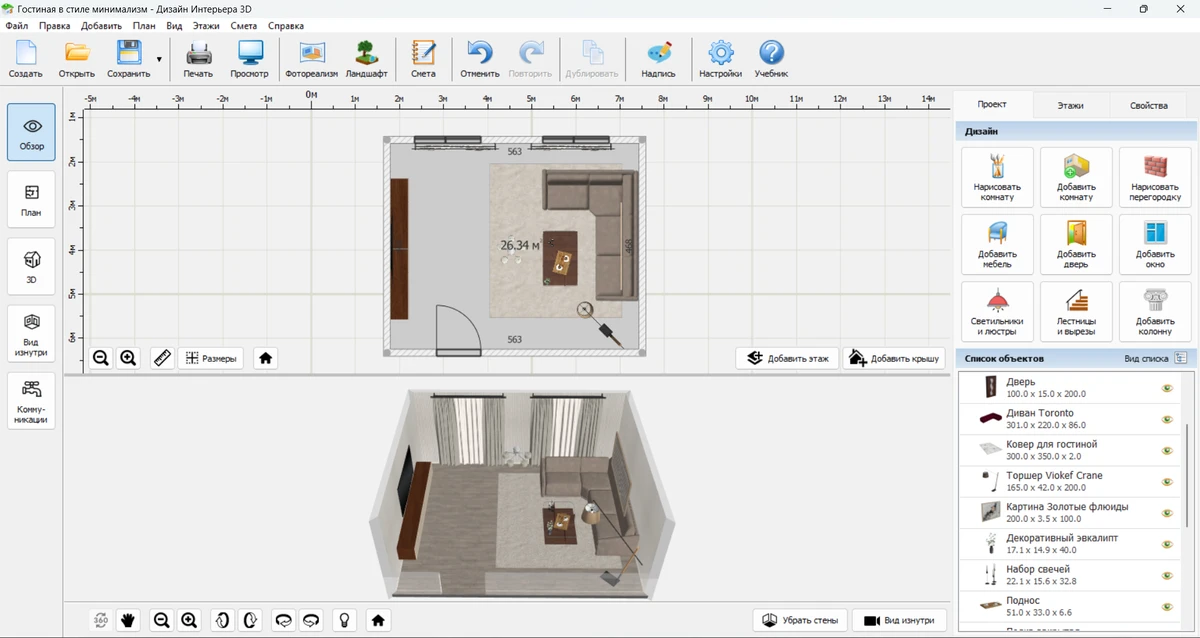Reset the 2D plan view with home icon
The image size is (1200, 638).
pos(265,358)
